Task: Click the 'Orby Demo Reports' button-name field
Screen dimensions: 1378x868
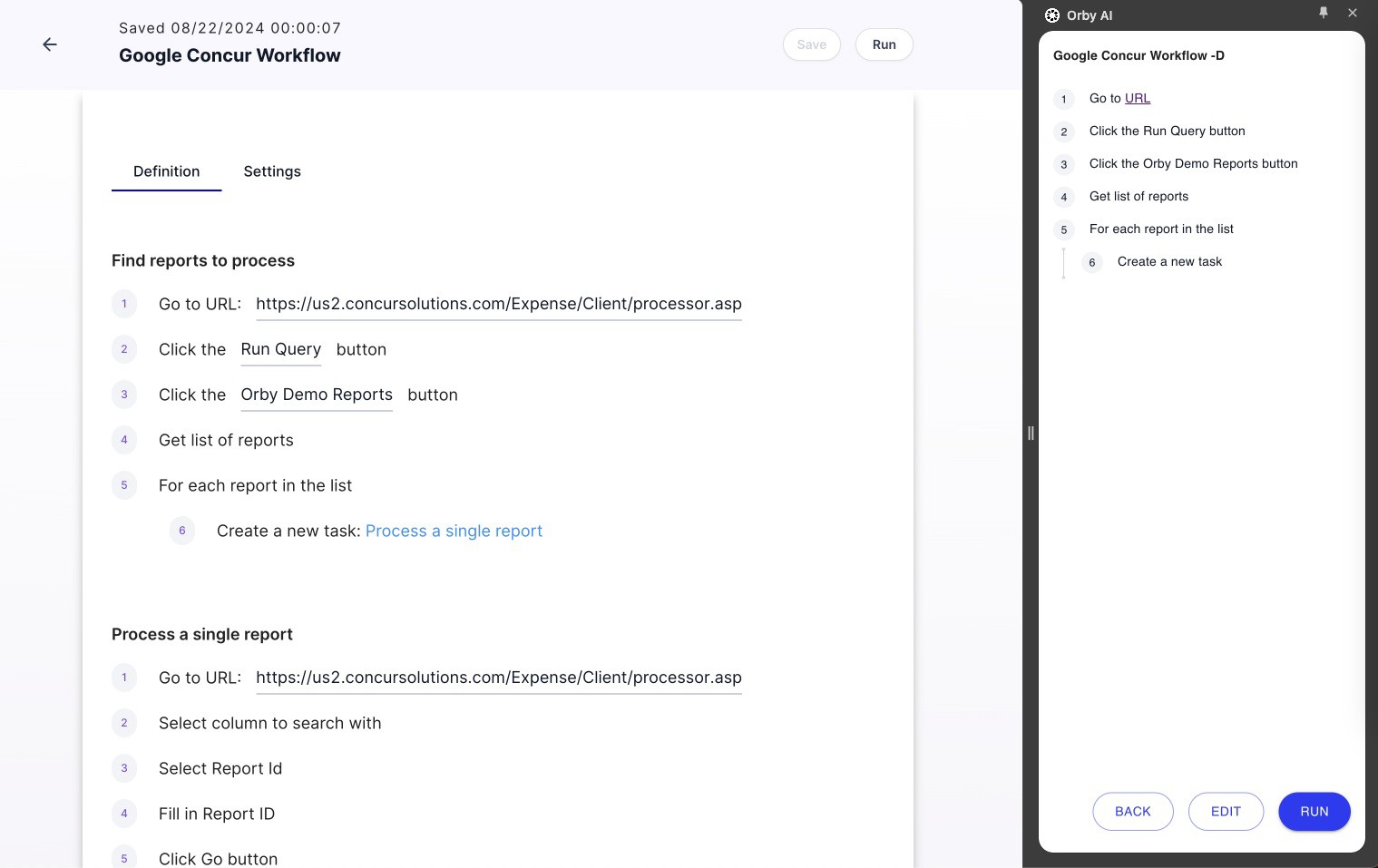Action: click(x=317, y=395)
